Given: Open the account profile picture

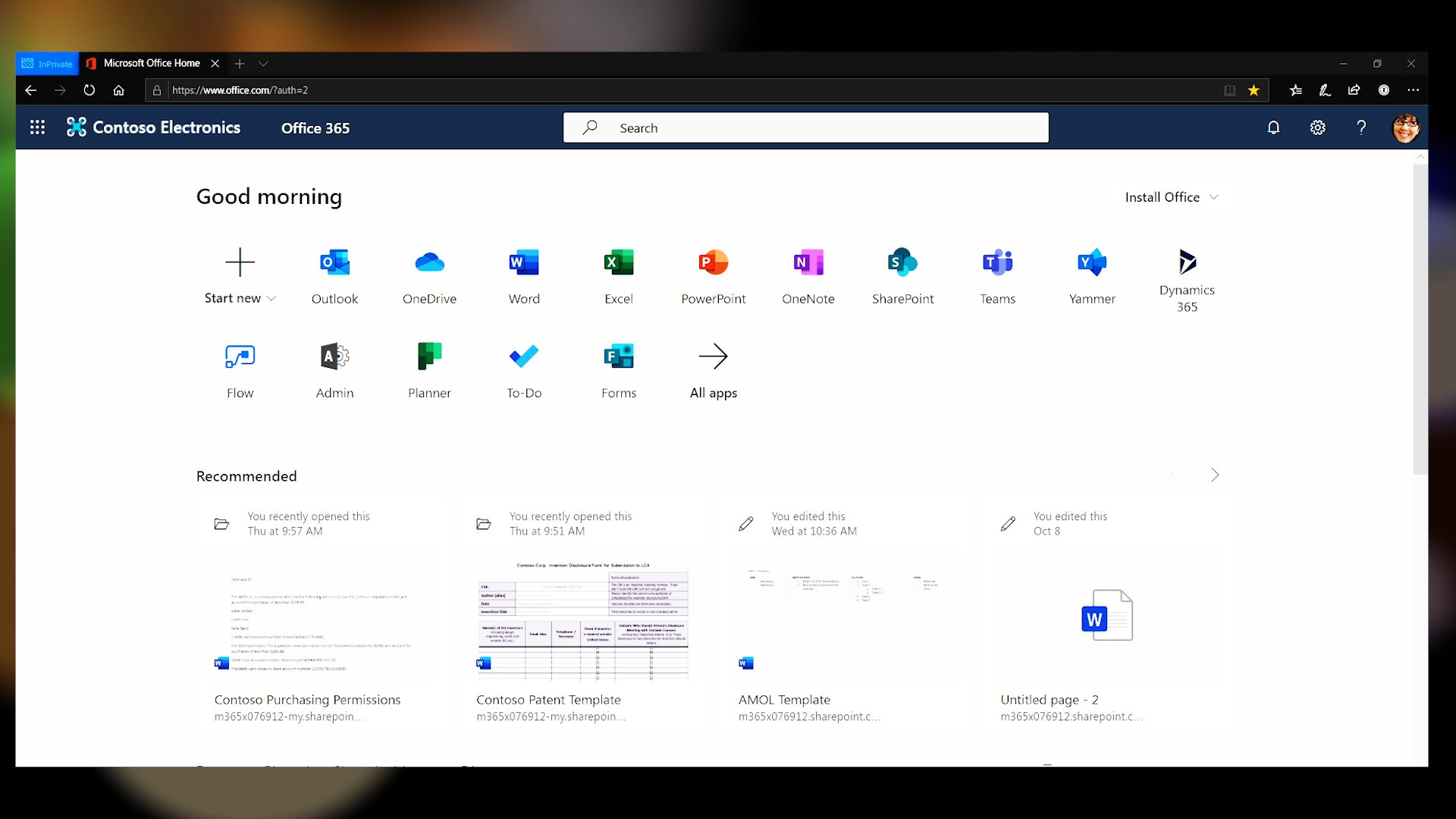Looking at the screenshot, I should 1406,127.
